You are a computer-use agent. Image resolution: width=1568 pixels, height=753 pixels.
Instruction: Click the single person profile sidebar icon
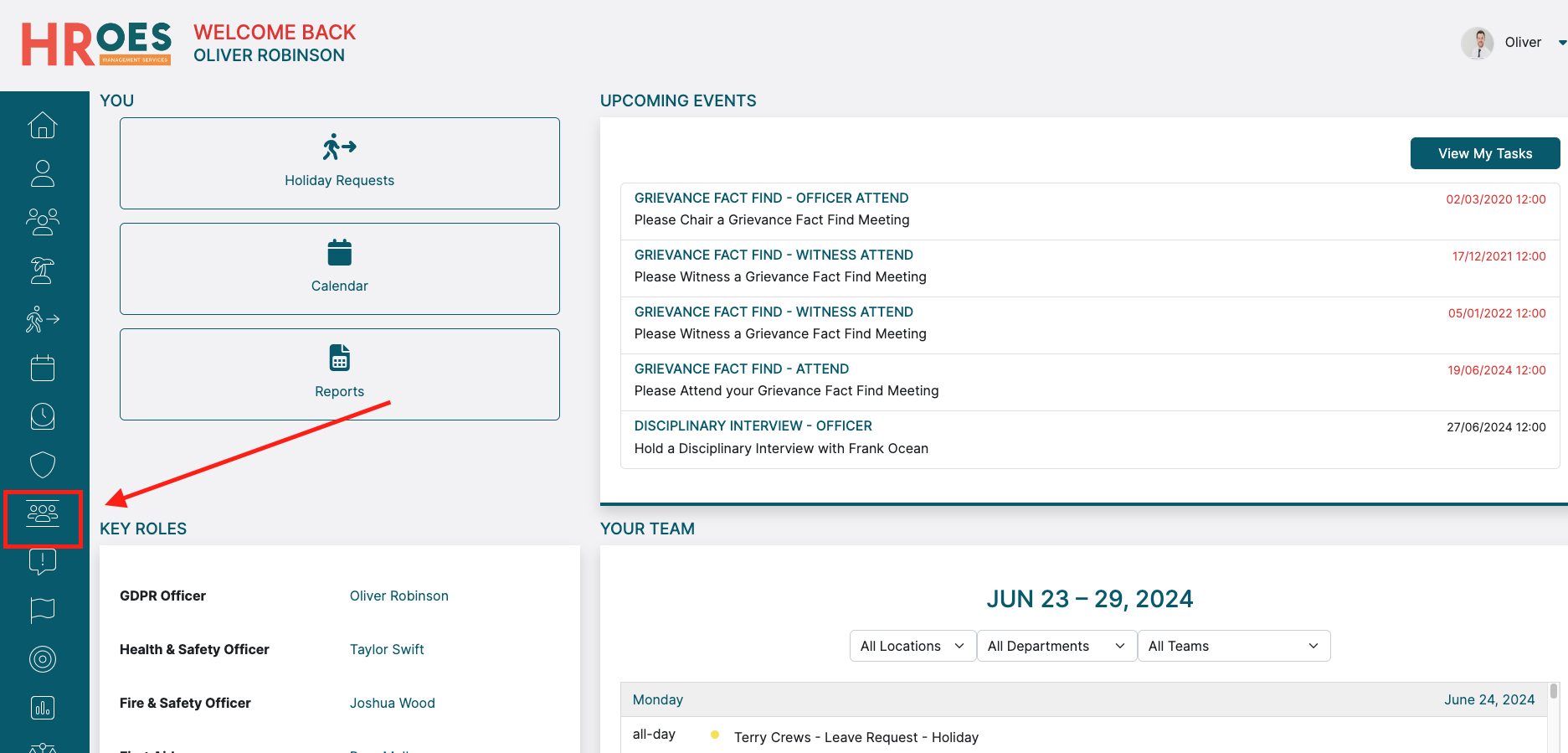(x=43, y=173)
